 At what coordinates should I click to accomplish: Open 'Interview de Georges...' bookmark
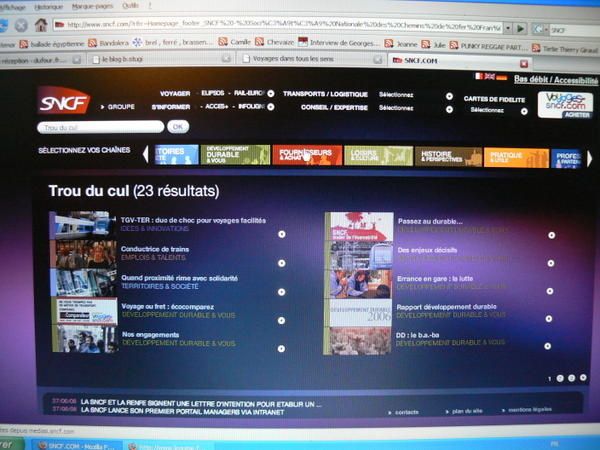click(339, 42)
